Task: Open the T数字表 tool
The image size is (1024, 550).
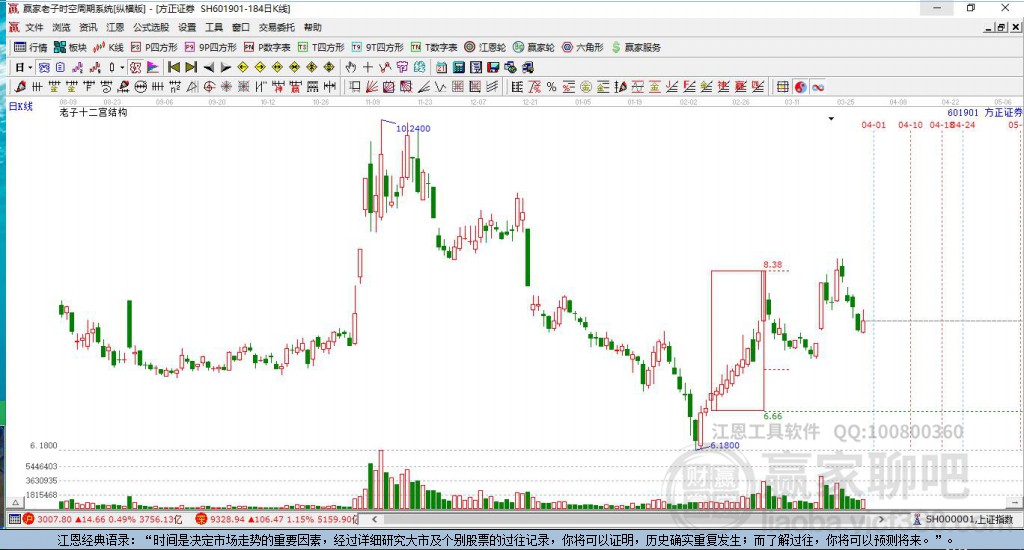Action: click(434, 47)
